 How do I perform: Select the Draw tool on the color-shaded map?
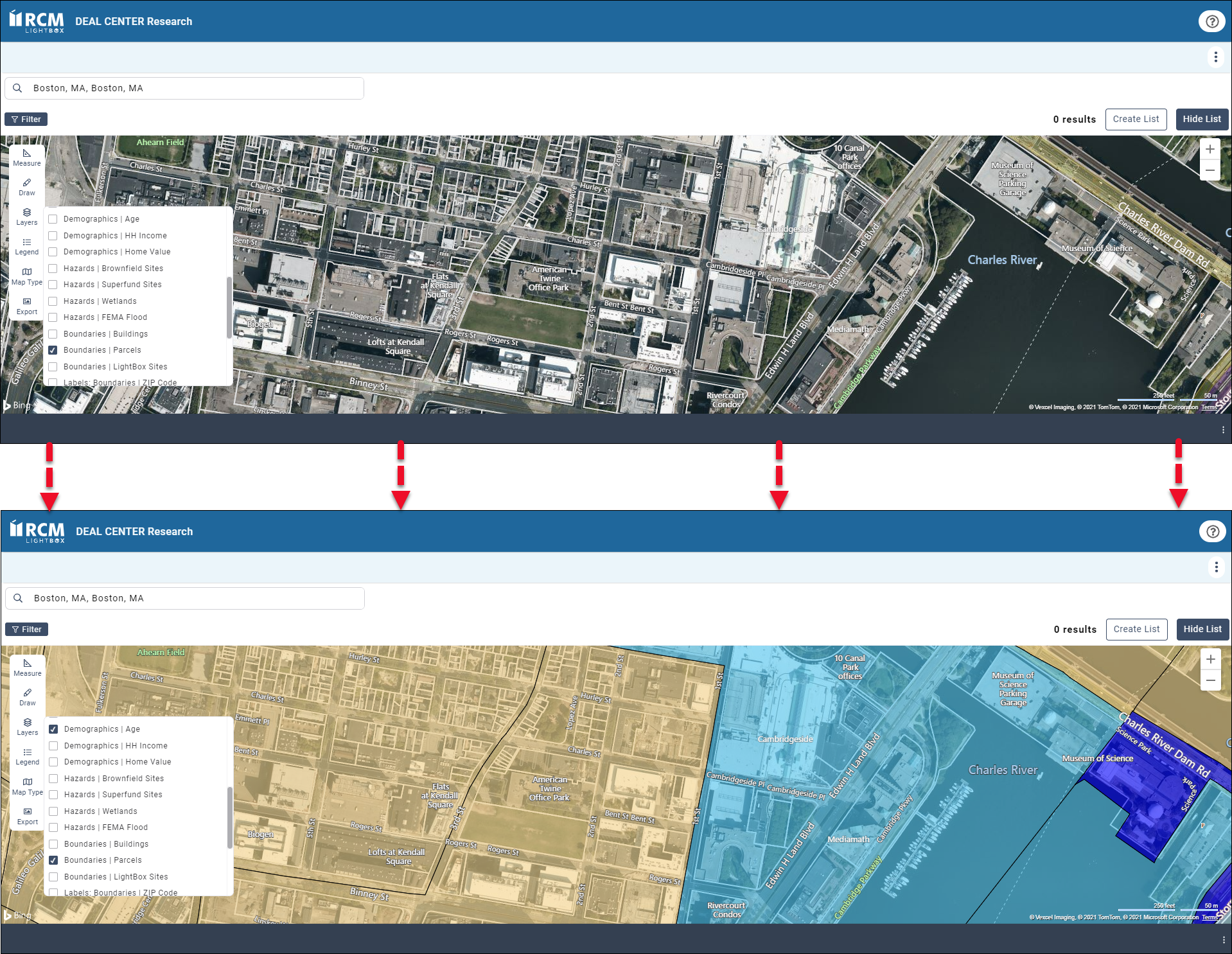[x=28, y=696]
